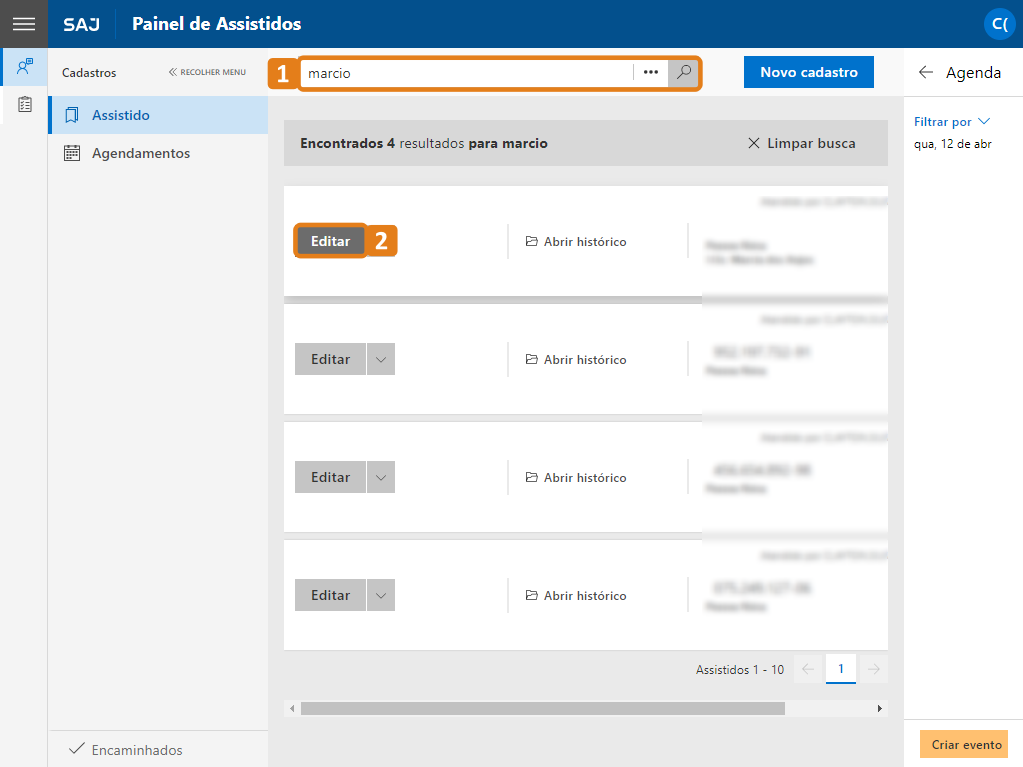Click the horizontal scrollbar thumb

tap(543, 708)
